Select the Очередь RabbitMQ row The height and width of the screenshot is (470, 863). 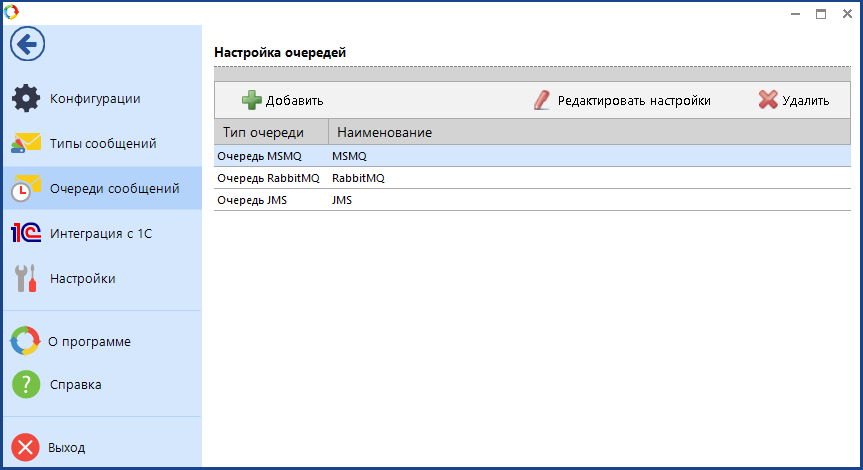tap(532, 178)
